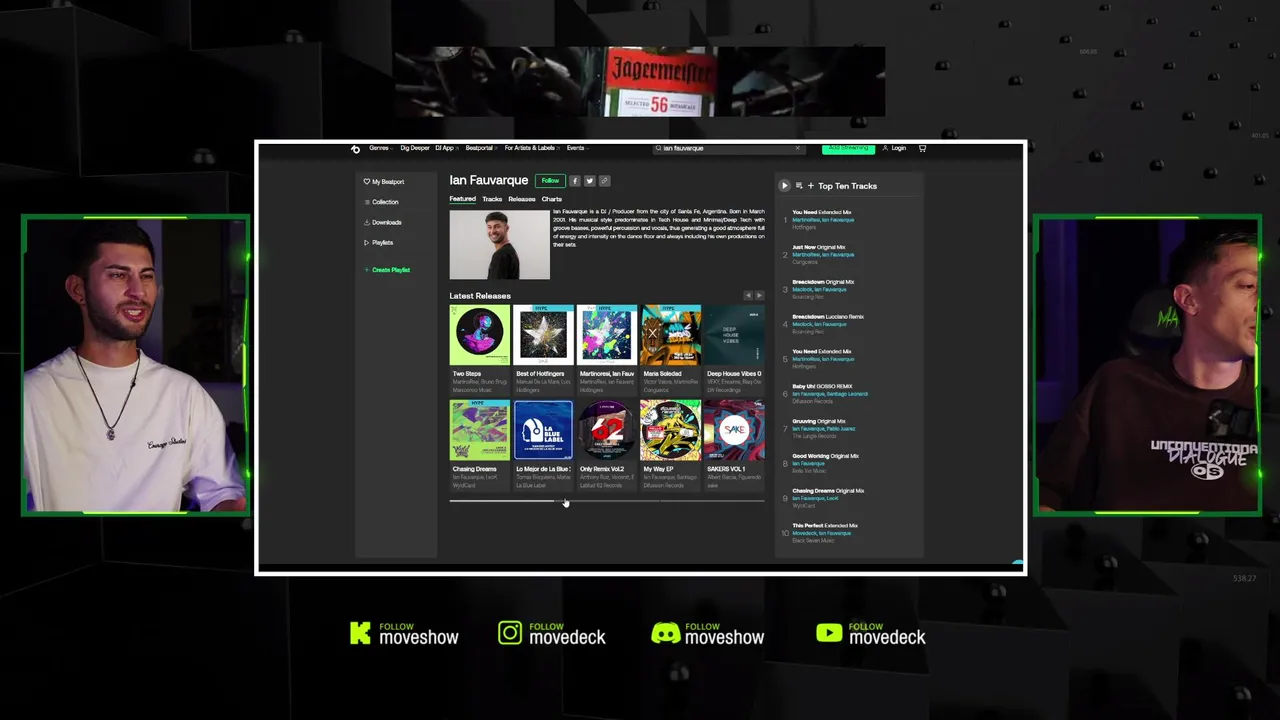Open Downloads in sidebar
Viewport: 1280px width, 720px height.
(x=383, y=222)
